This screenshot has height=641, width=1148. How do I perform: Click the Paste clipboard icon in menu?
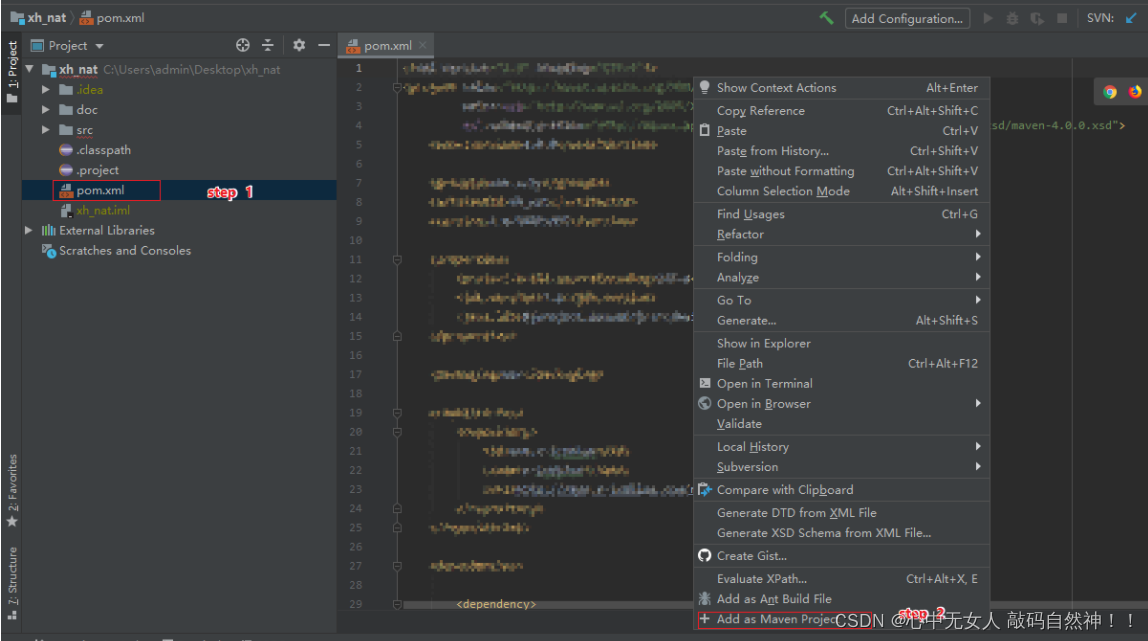[704, 130]
